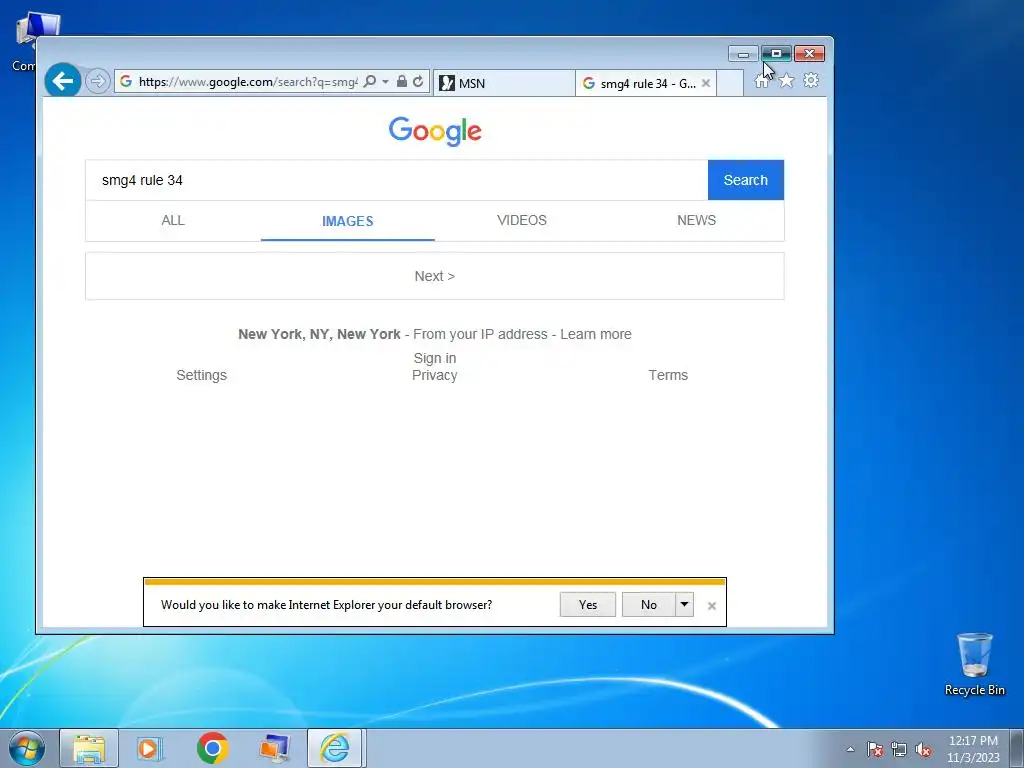Click the Show desktop button

(x=1017, y=748)
